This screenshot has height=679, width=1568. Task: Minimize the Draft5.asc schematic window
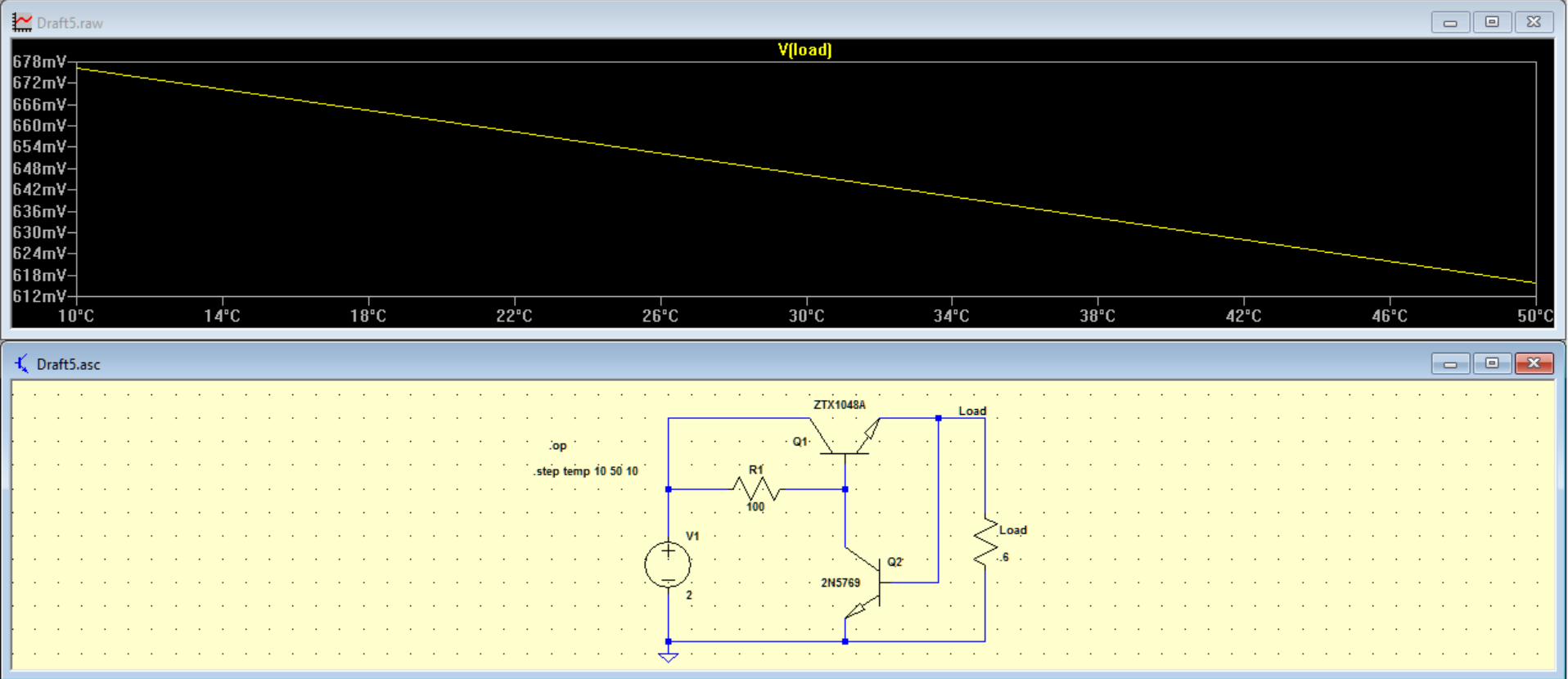click(1450, 363)
